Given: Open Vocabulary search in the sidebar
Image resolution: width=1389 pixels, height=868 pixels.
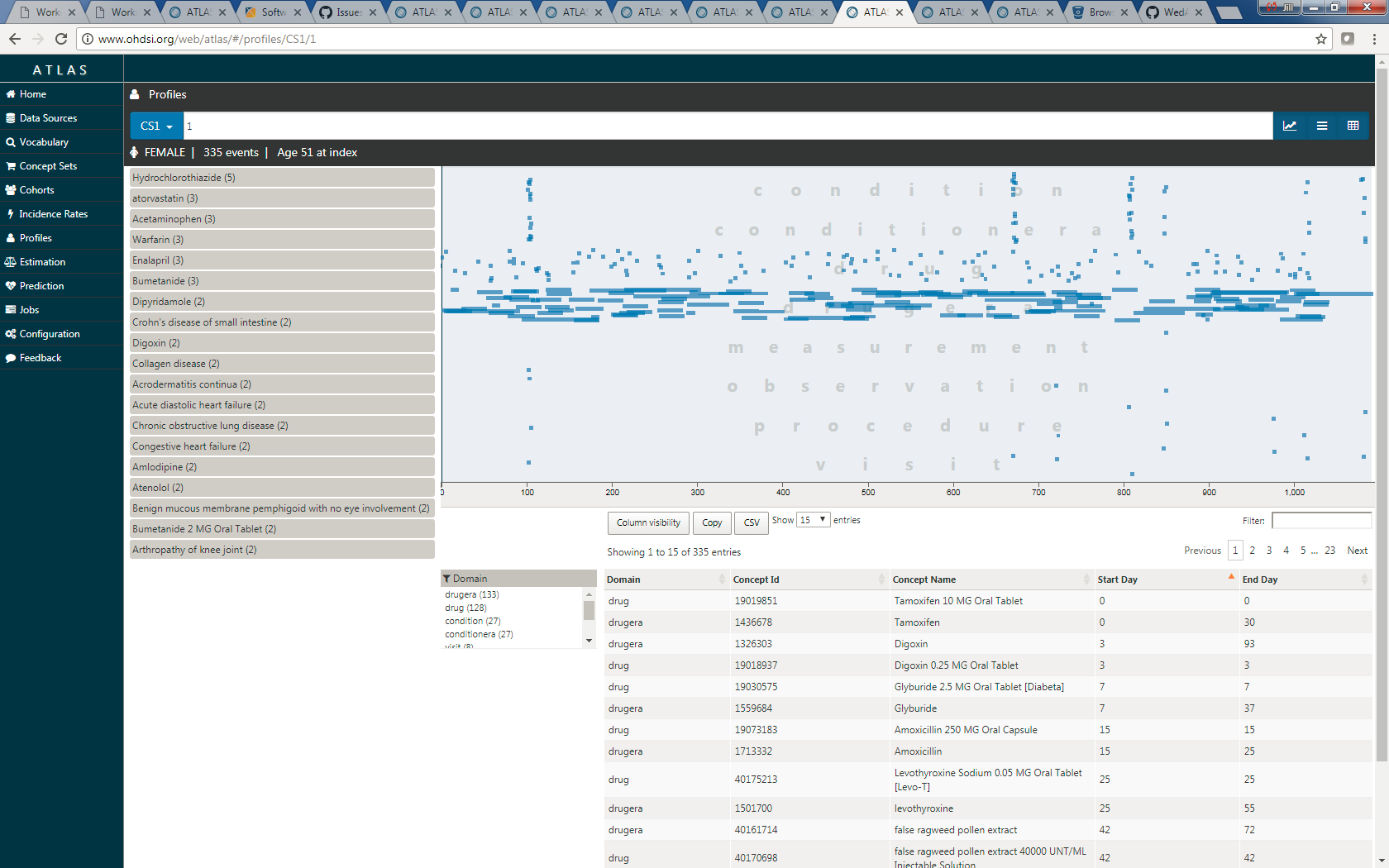Looking at the screenshot, I should click(x=44, y=142).
